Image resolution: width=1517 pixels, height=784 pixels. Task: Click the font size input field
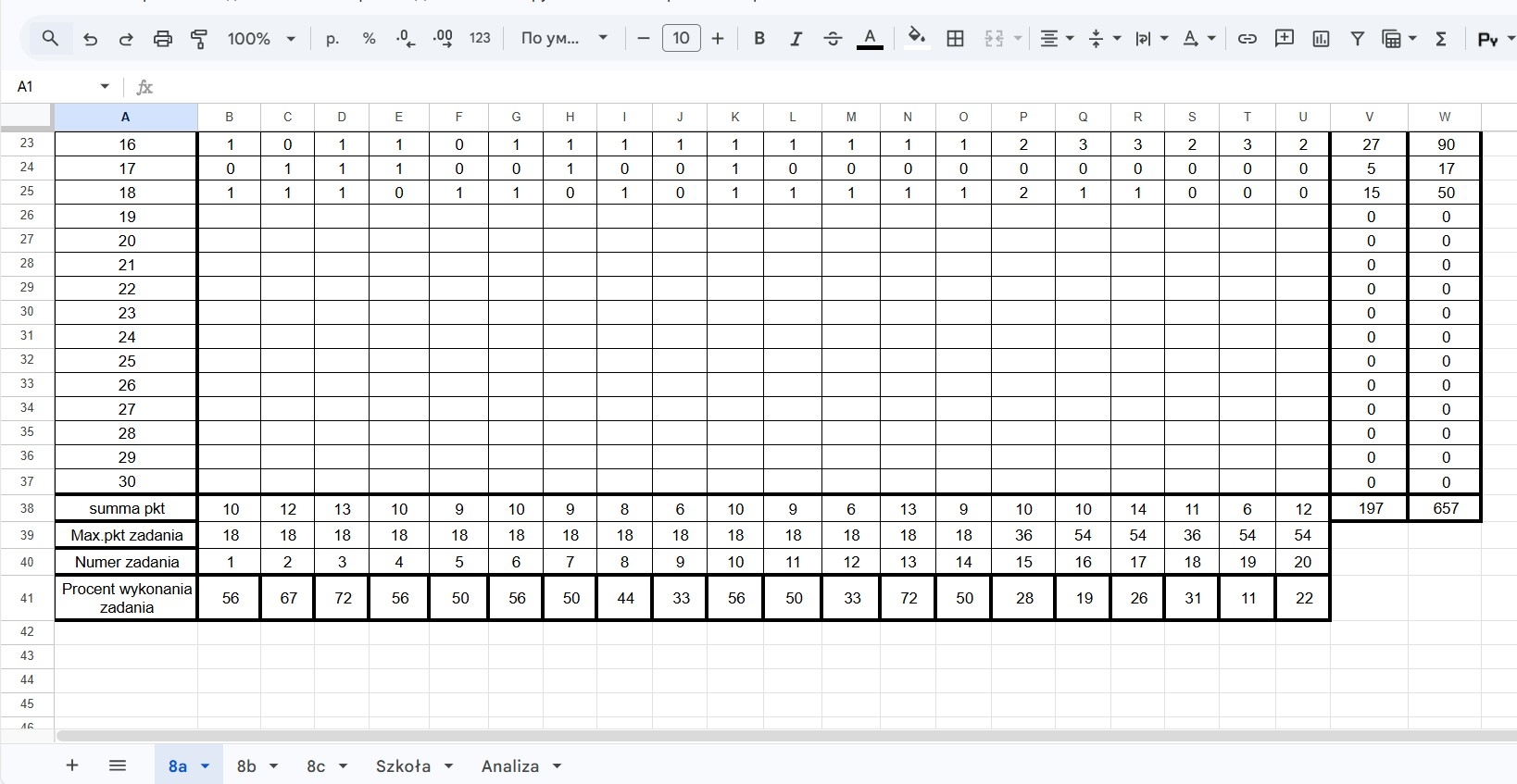click(x=681, y=39)
